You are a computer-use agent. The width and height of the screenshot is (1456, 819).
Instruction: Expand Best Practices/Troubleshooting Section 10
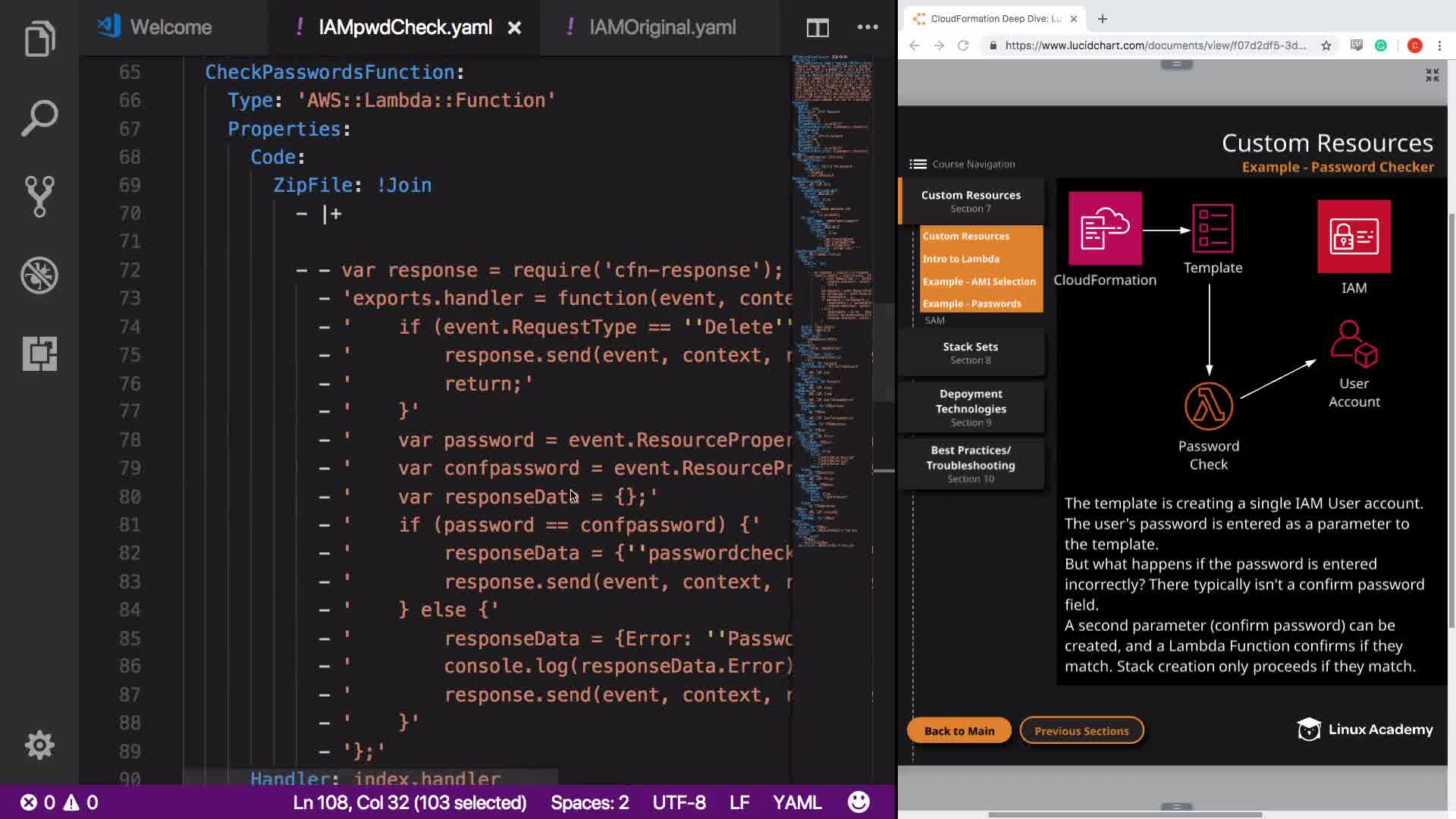pyautogui.click(x=971, y=463)
